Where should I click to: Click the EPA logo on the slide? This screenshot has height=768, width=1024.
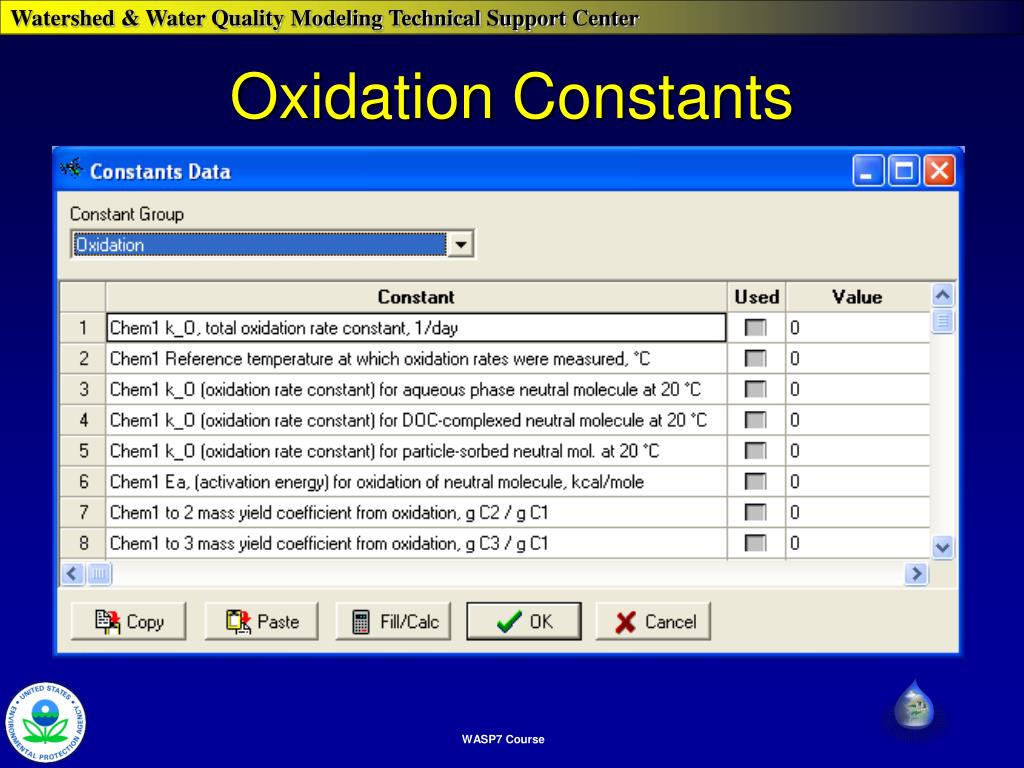click(45, 723)
